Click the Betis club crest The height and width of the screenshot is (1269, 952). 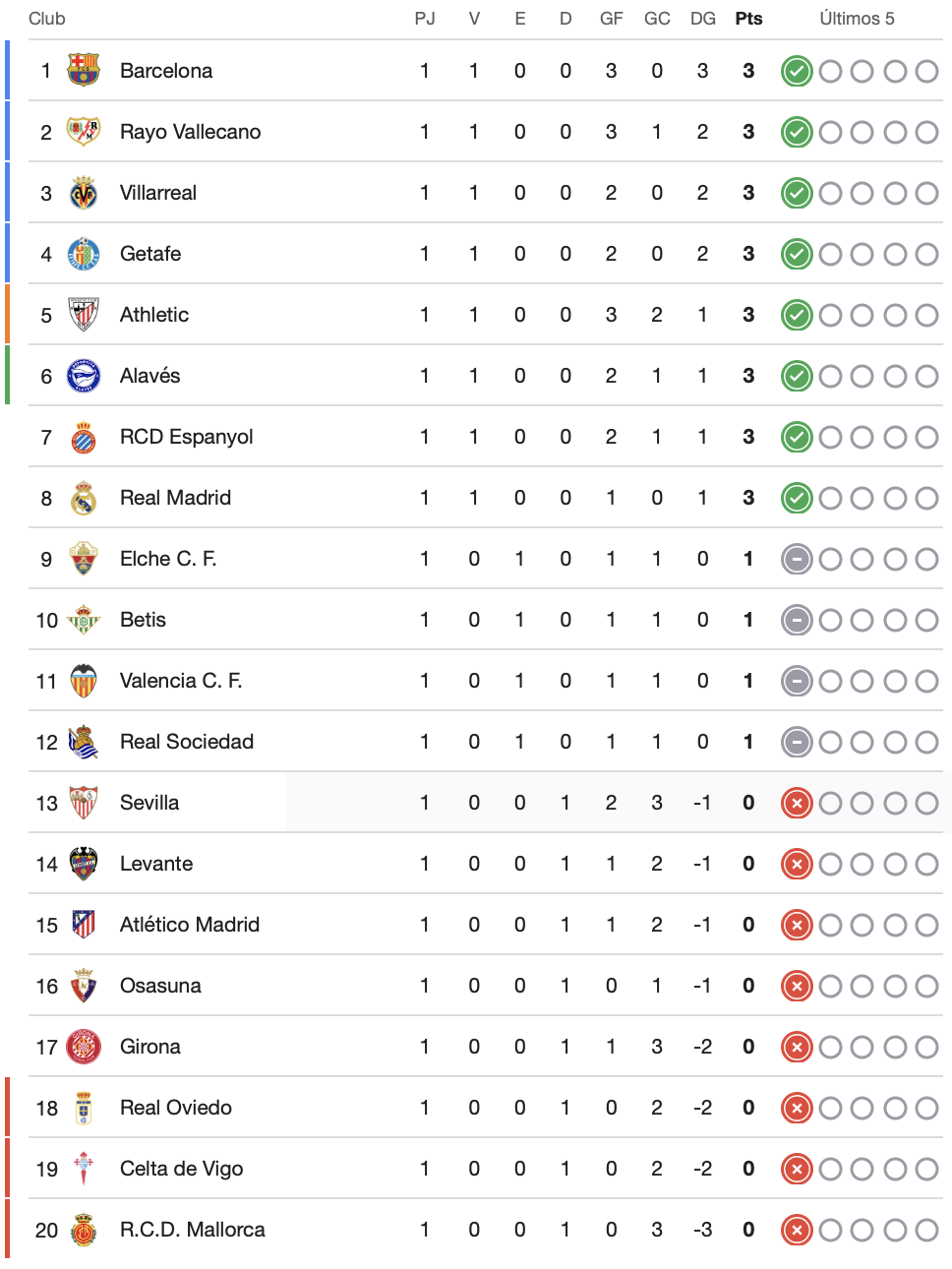pos(84,619)
